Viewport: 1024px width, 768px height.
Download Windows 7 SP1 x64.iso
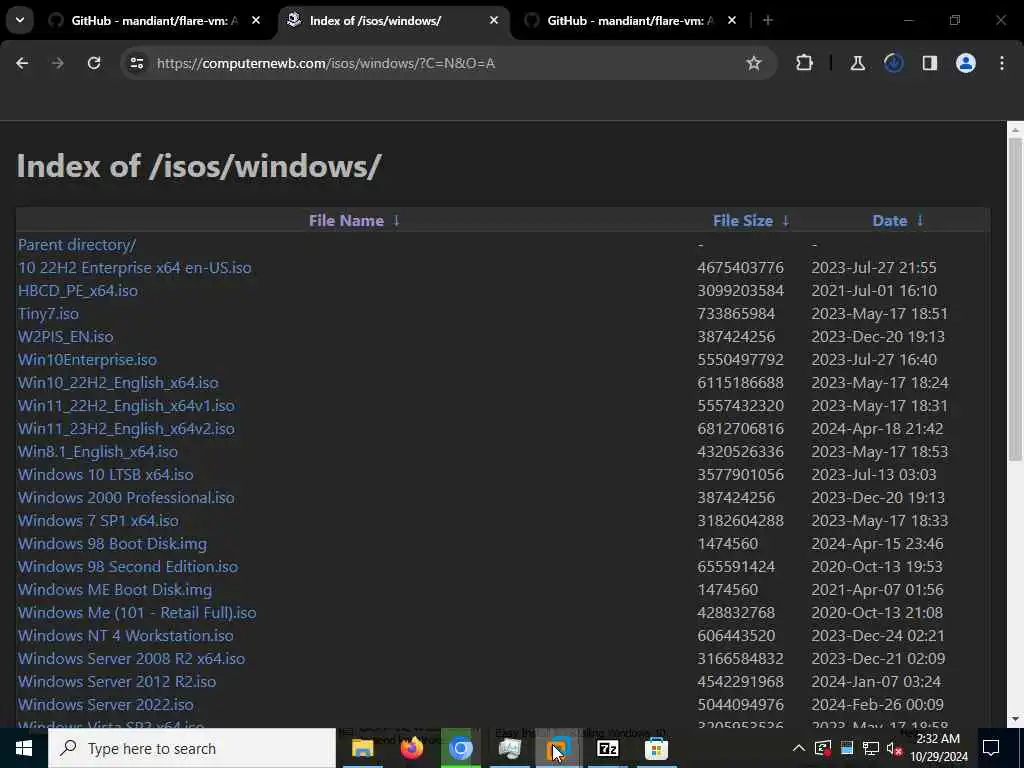[98, 520]
